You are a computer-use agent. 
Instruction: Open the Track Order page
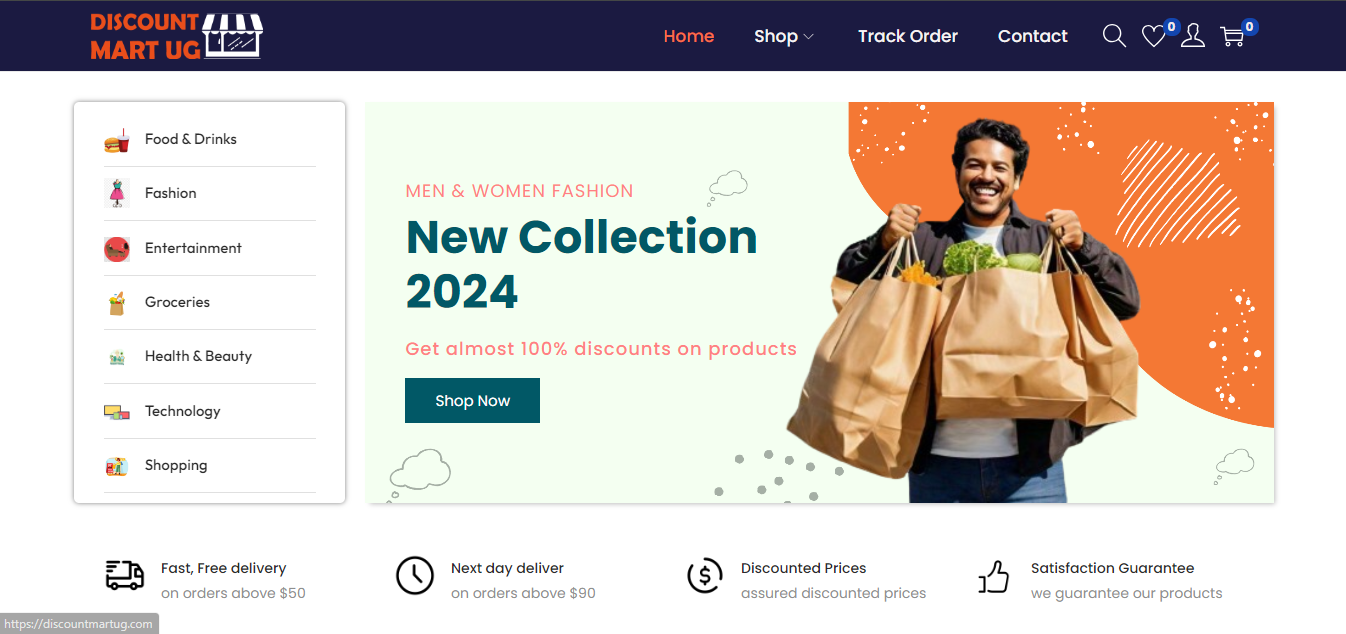[908, 36]
